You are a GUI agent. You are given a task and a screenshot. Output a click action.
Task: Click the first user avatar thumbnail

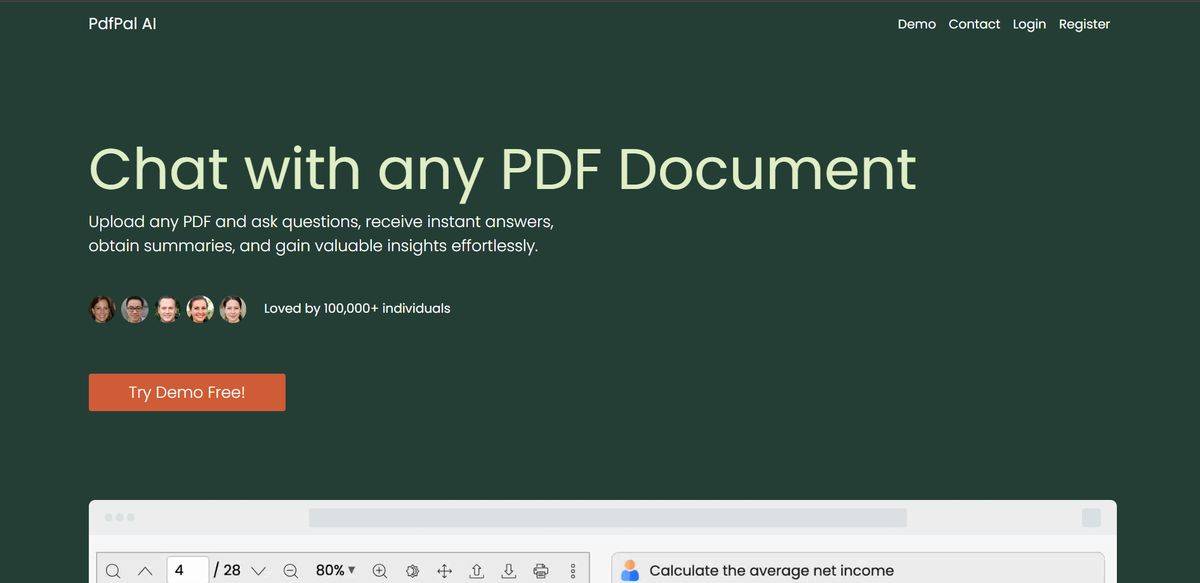point(102,309)
